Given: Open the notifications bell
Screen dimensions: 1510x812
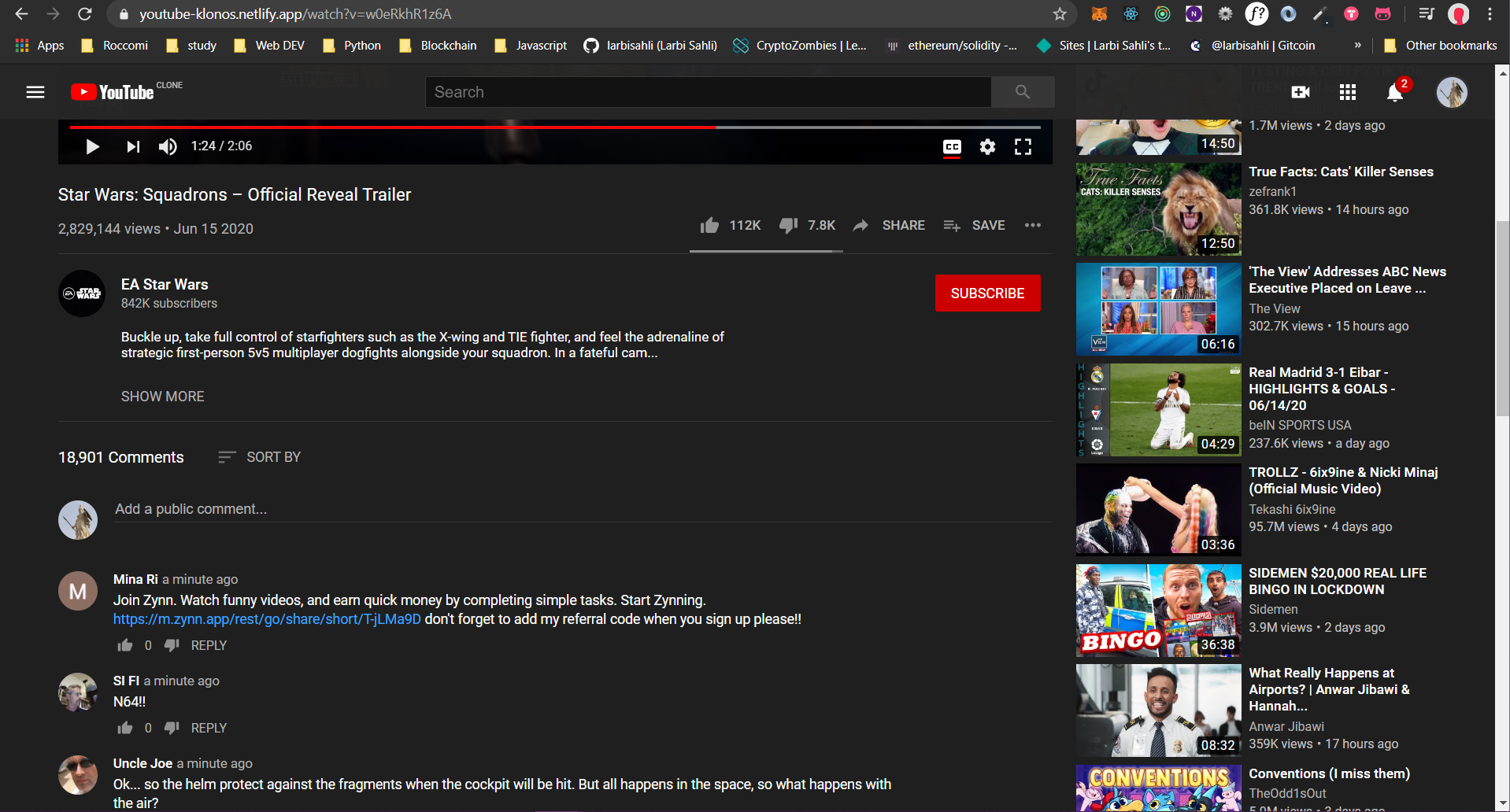Looking at the screenshot, I should click(x=1395, y=92).
